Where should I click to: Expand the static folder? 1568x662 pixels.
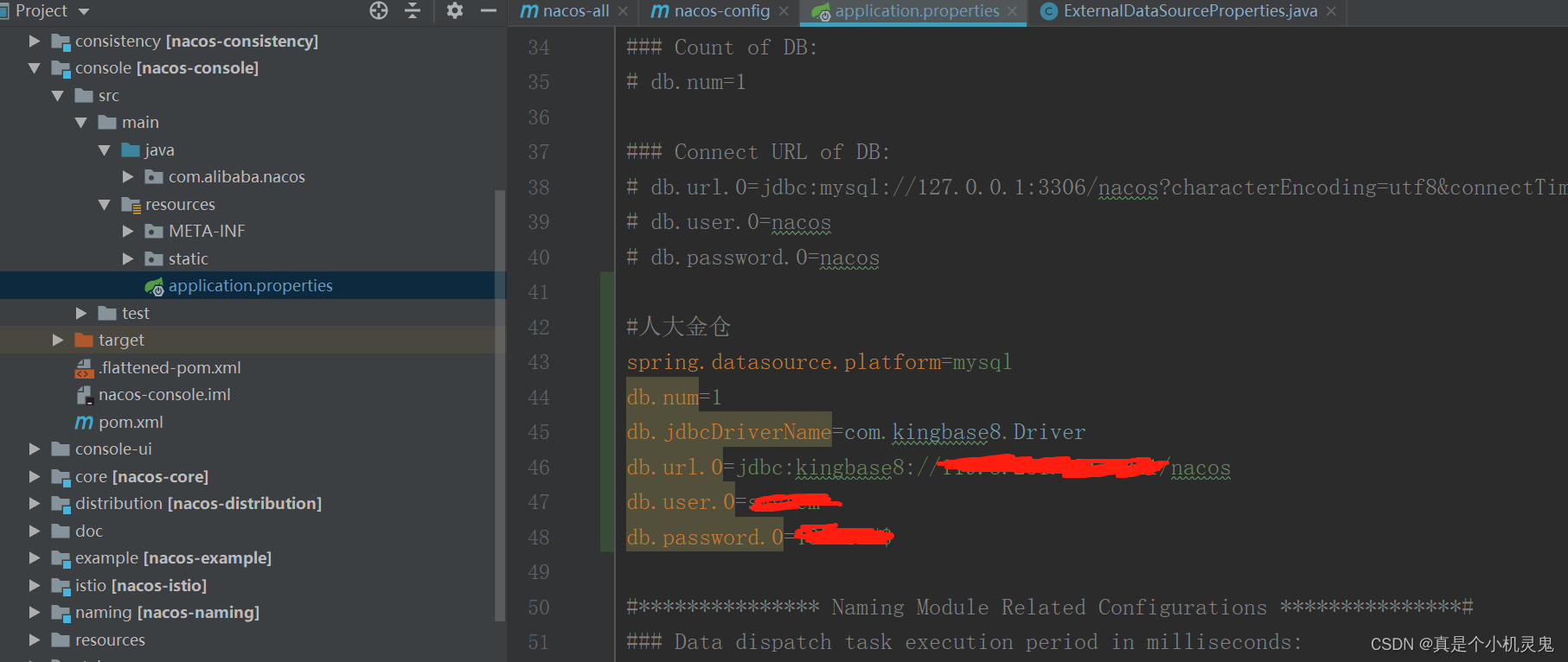click(128, 258)
